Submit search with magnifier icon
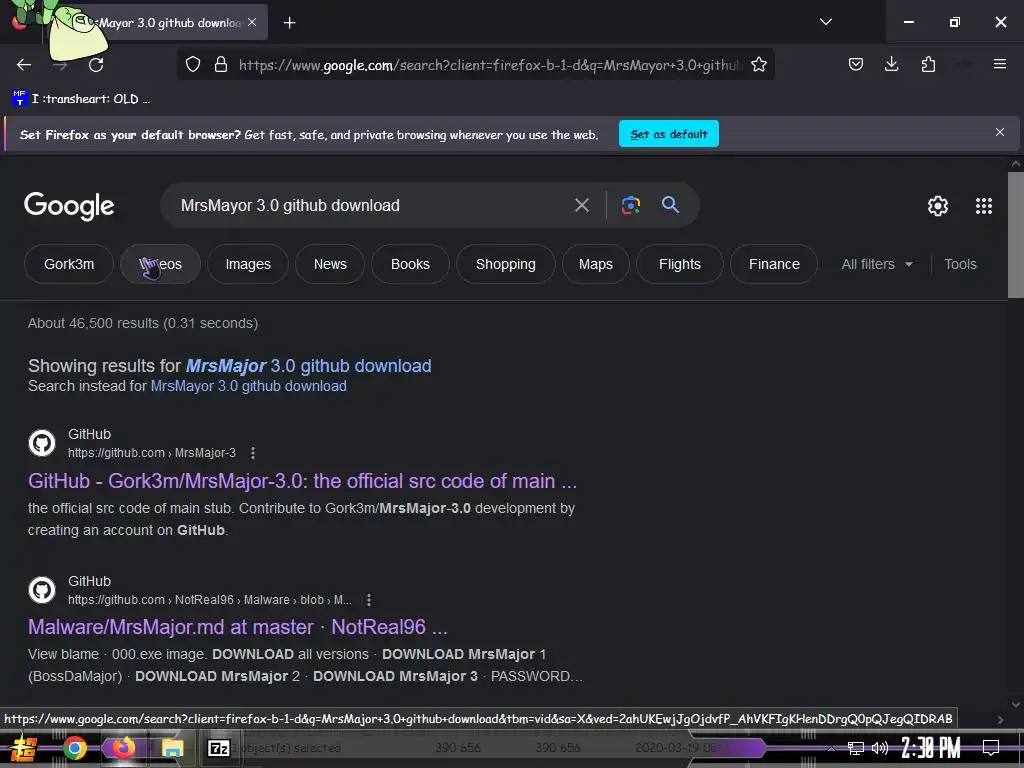The width and height of the screenshot is (1024, 768). [670, 204]
